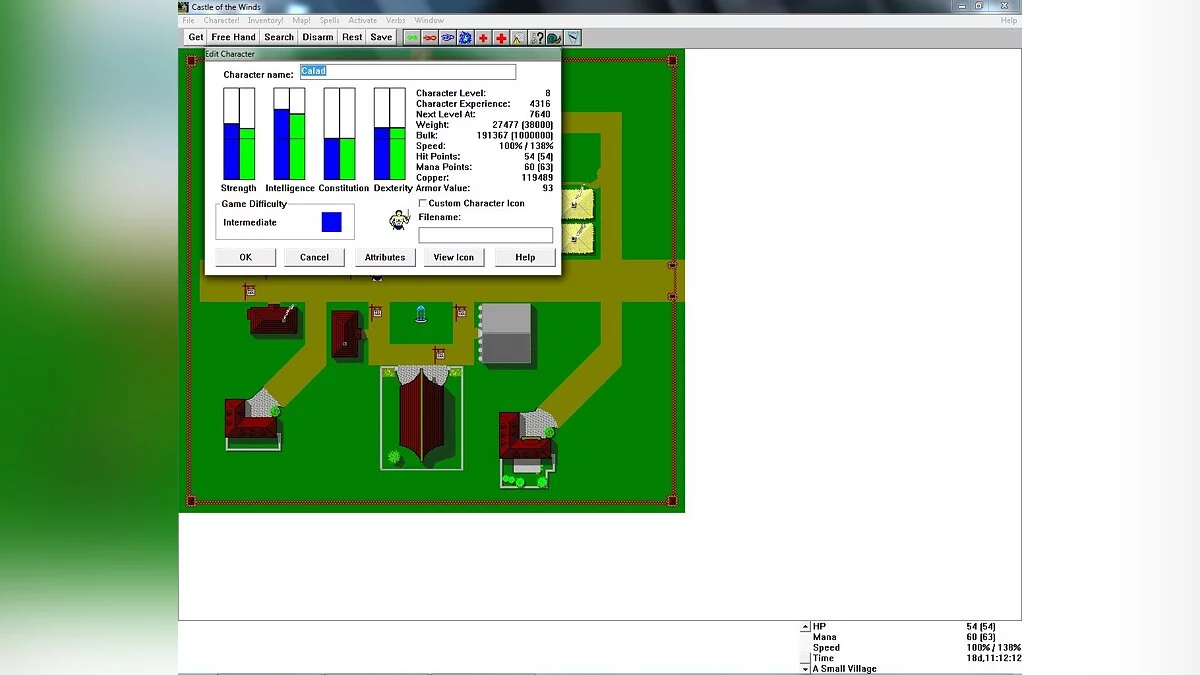Click the warrior character icon in dialog
Screen dimensions: 1200x675
pos(400,219)
